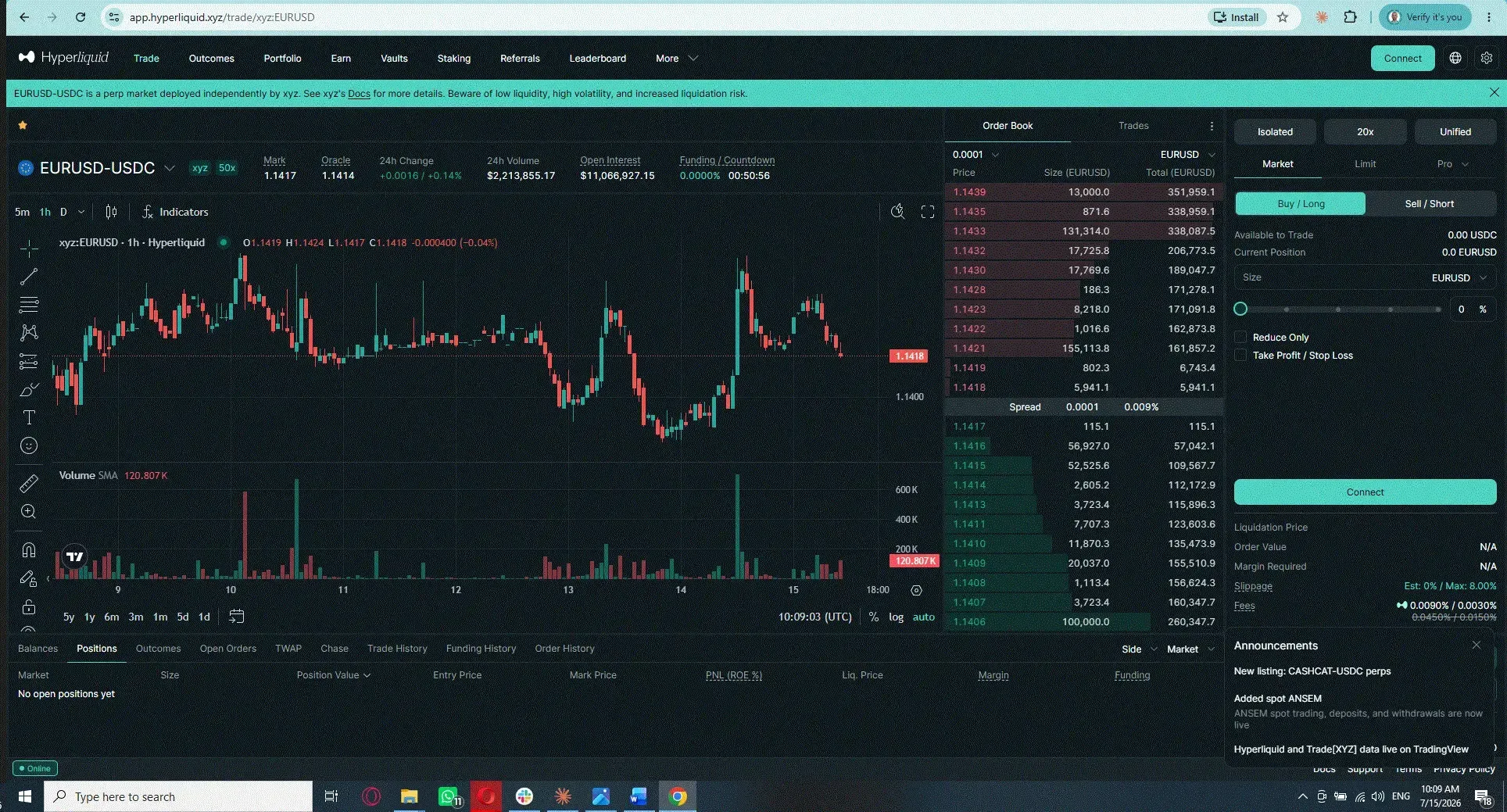Enable the Reduce Only checkbox
The height and width of the screenshot is (812, 1507).
(1240, 337)
